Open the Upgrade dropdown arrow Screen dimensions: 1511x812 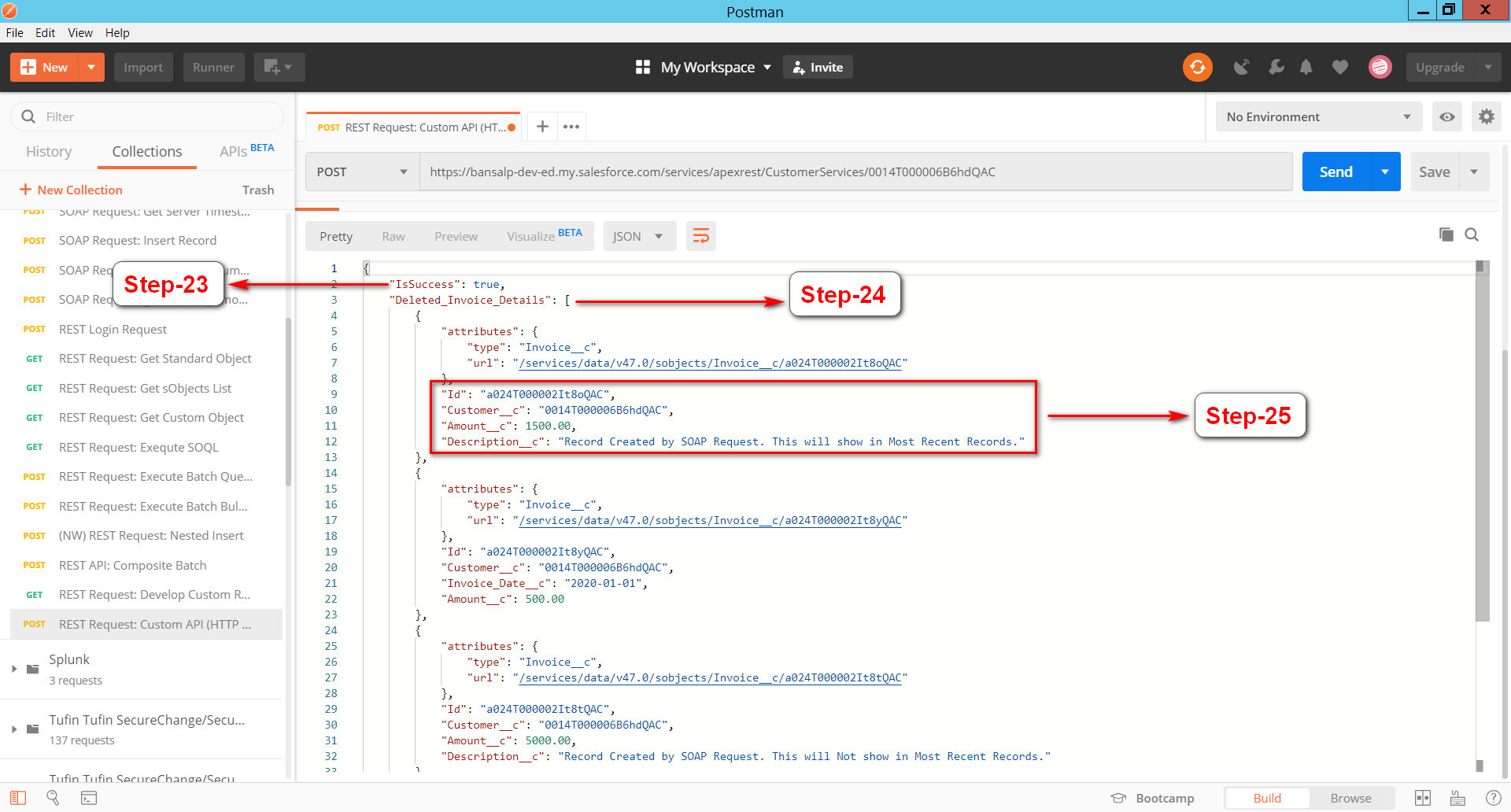tap(1487, 68)
